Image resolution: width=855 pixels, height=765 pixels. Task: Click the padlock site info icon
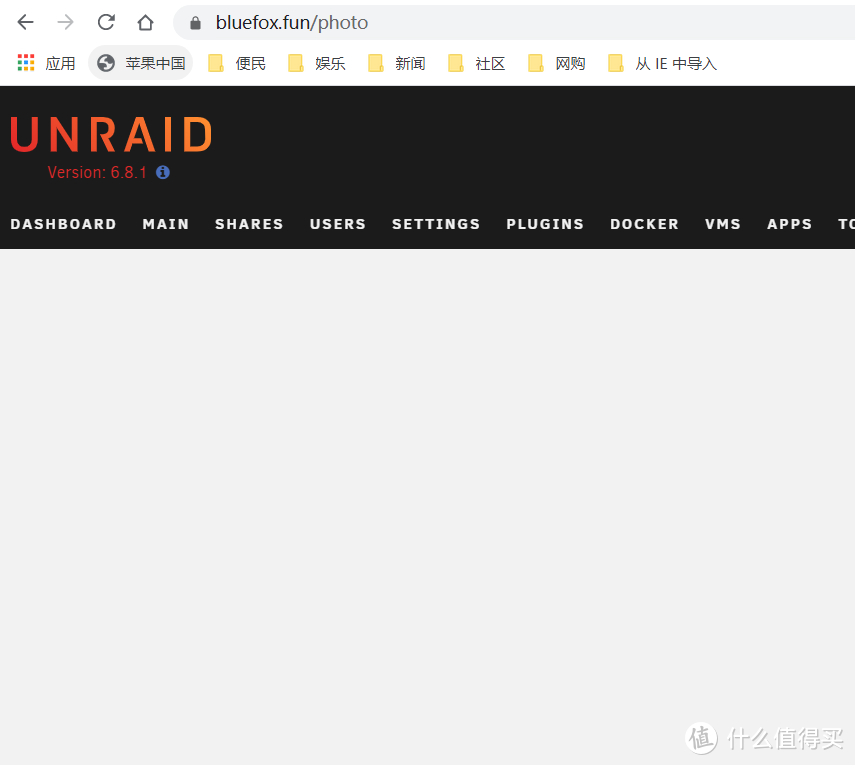[x=195, y=23]
